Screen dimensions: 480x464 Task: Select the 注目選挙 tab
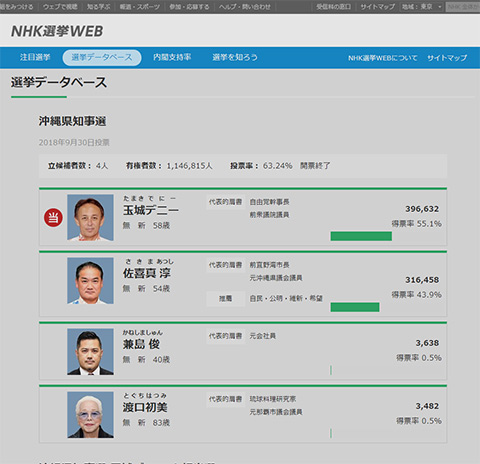pos(35,57)
